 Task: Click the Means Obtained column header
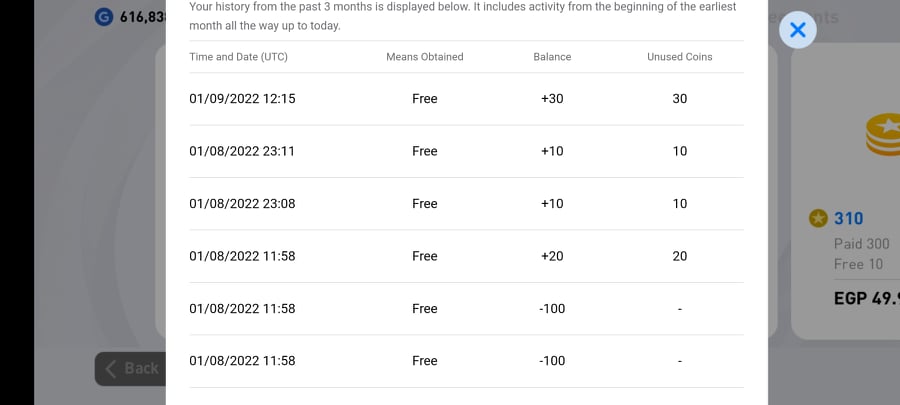pos(425,57)
